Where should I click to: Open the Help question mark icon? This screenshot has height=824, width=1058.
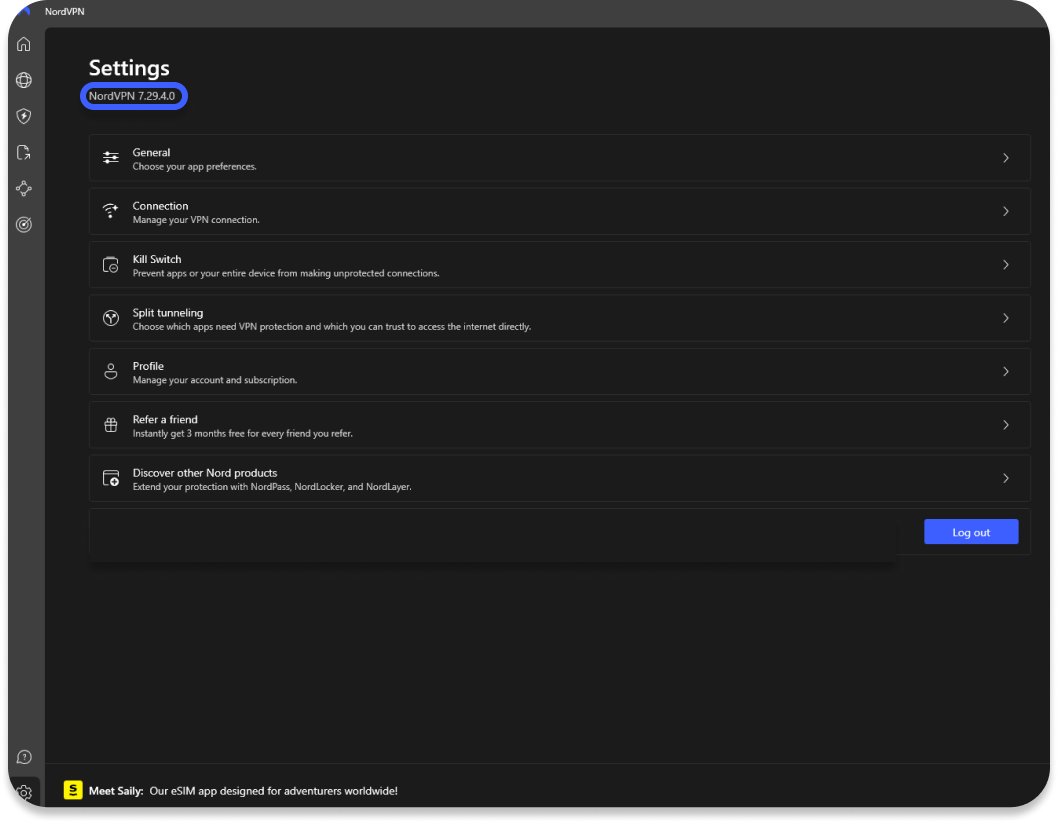click(24, 757)
